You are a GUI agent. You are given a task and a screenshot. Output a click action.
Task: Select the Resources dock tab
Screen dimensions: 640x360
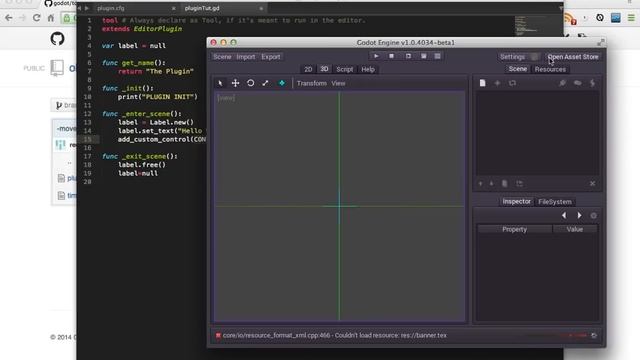(x=550, y=69)
